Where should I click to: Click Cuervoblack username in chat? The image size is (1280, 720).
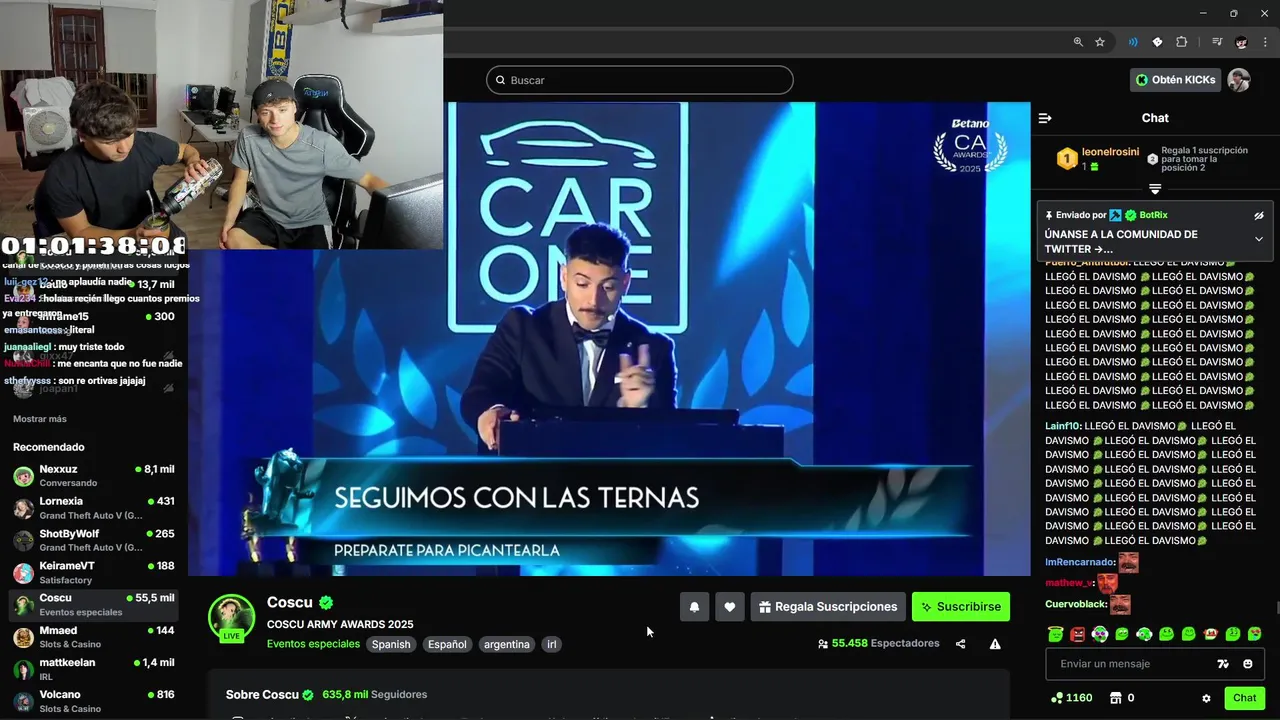point(1076,604)
